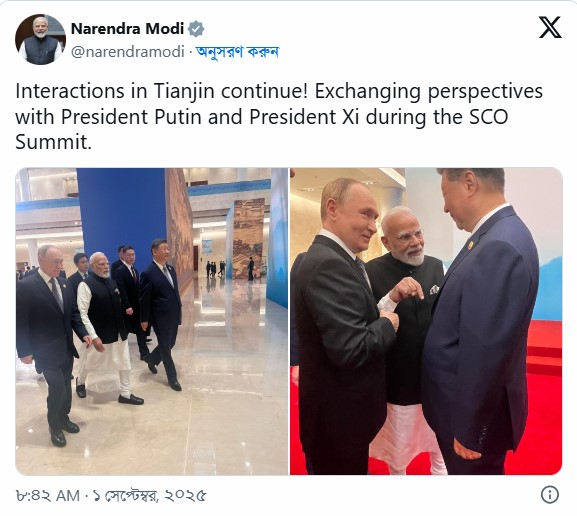Open the Narendra Modi profile avatar
The image size is (577, 516).
click(40, 39)
